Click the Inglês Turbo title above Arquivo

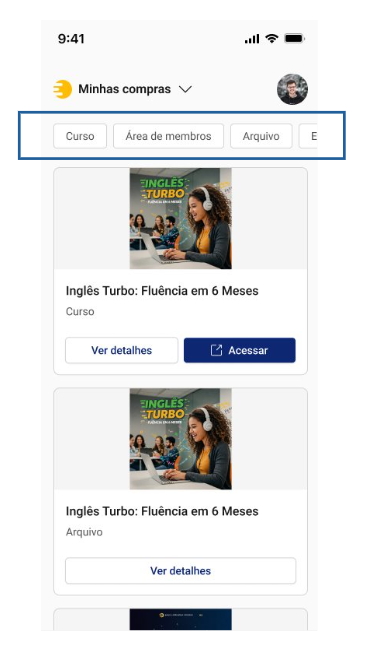point(162,511)
